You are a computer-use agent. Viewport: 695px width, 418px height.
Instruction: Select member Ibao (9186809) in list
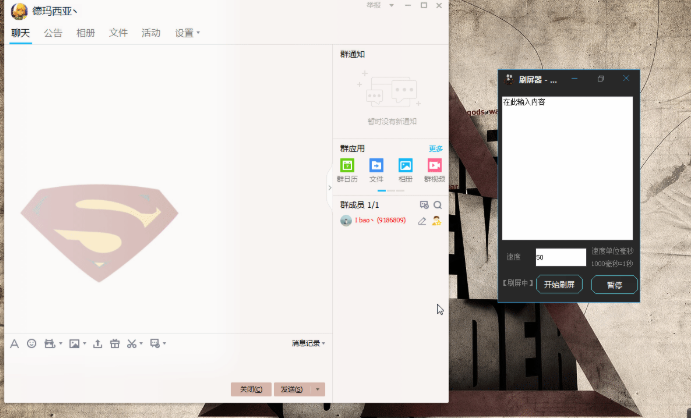pos(390,220)
